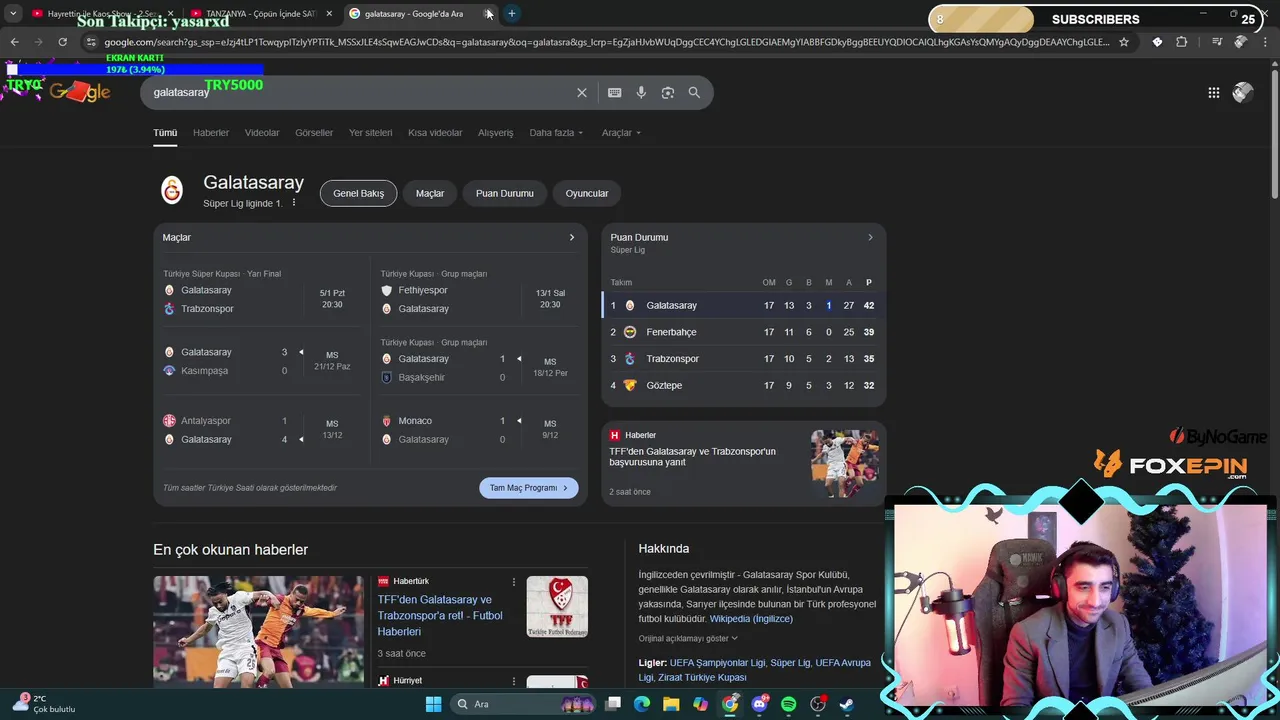Screen dimensions: 1280x720
Task: Select Göztepe row in standings
Action: click(743, 386)
